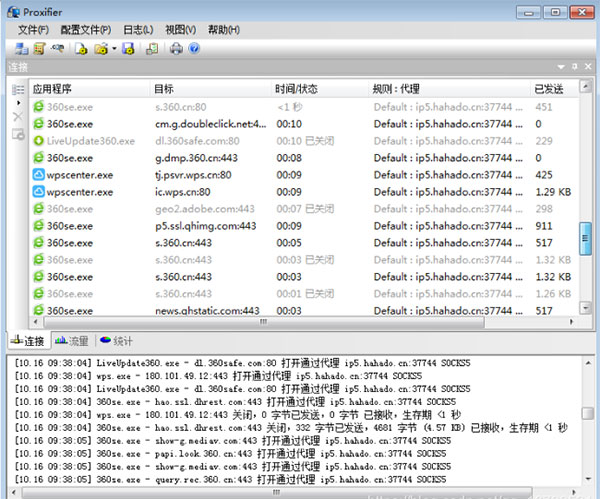Click connections horizontal scroll left arrow
Viewport: 600px width, 499px height.
tap(36, 322)
